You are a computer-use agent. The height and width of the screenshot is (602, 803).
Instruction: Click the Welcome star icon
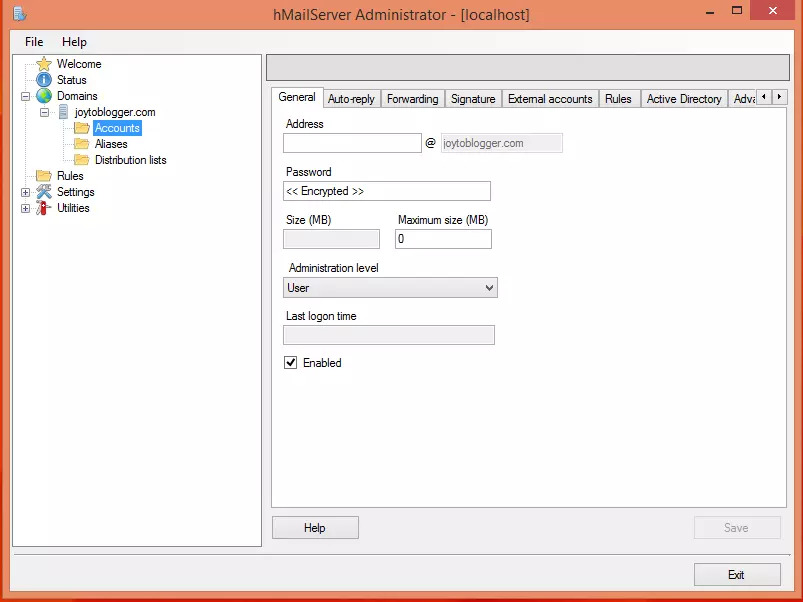tap(44, 64)
